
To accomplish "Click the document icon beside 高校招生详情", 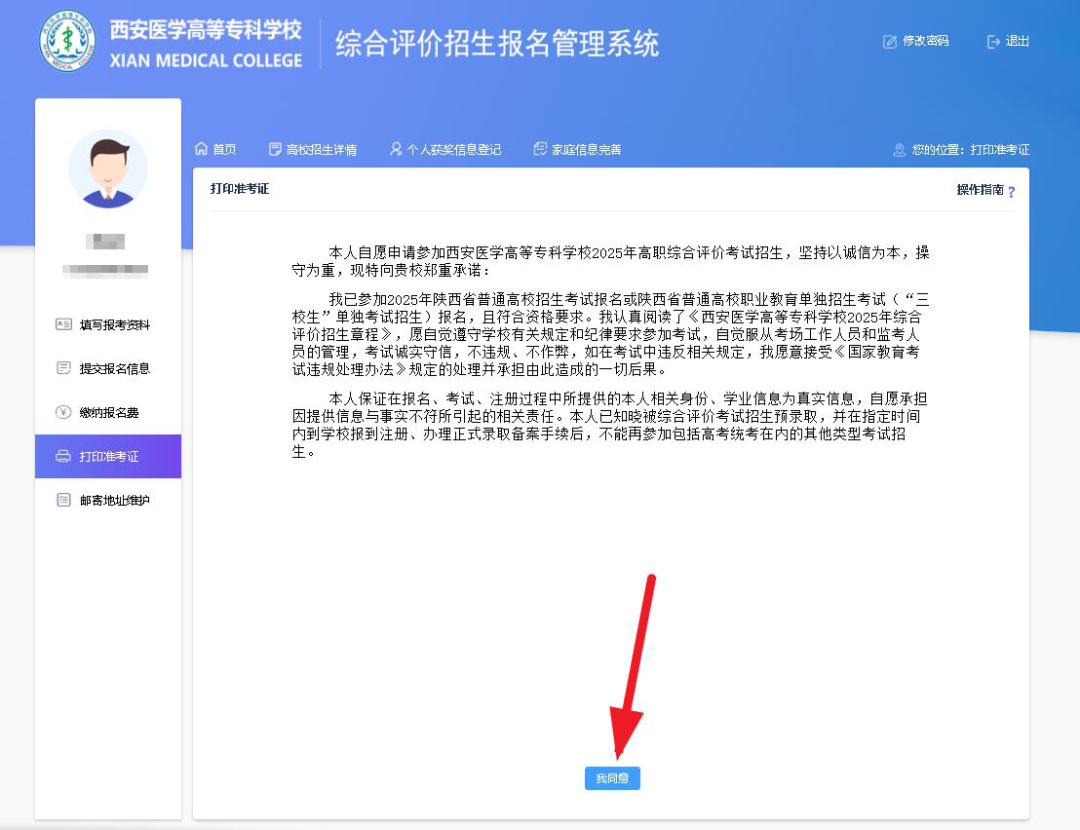I will pos(275,149).
